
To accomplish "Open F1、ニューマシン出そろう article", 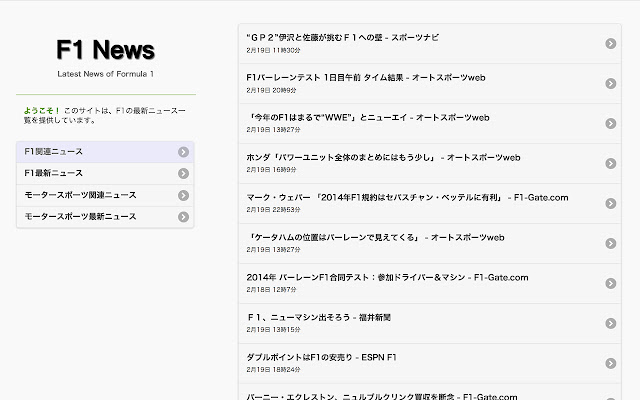I will pos(319,318).
